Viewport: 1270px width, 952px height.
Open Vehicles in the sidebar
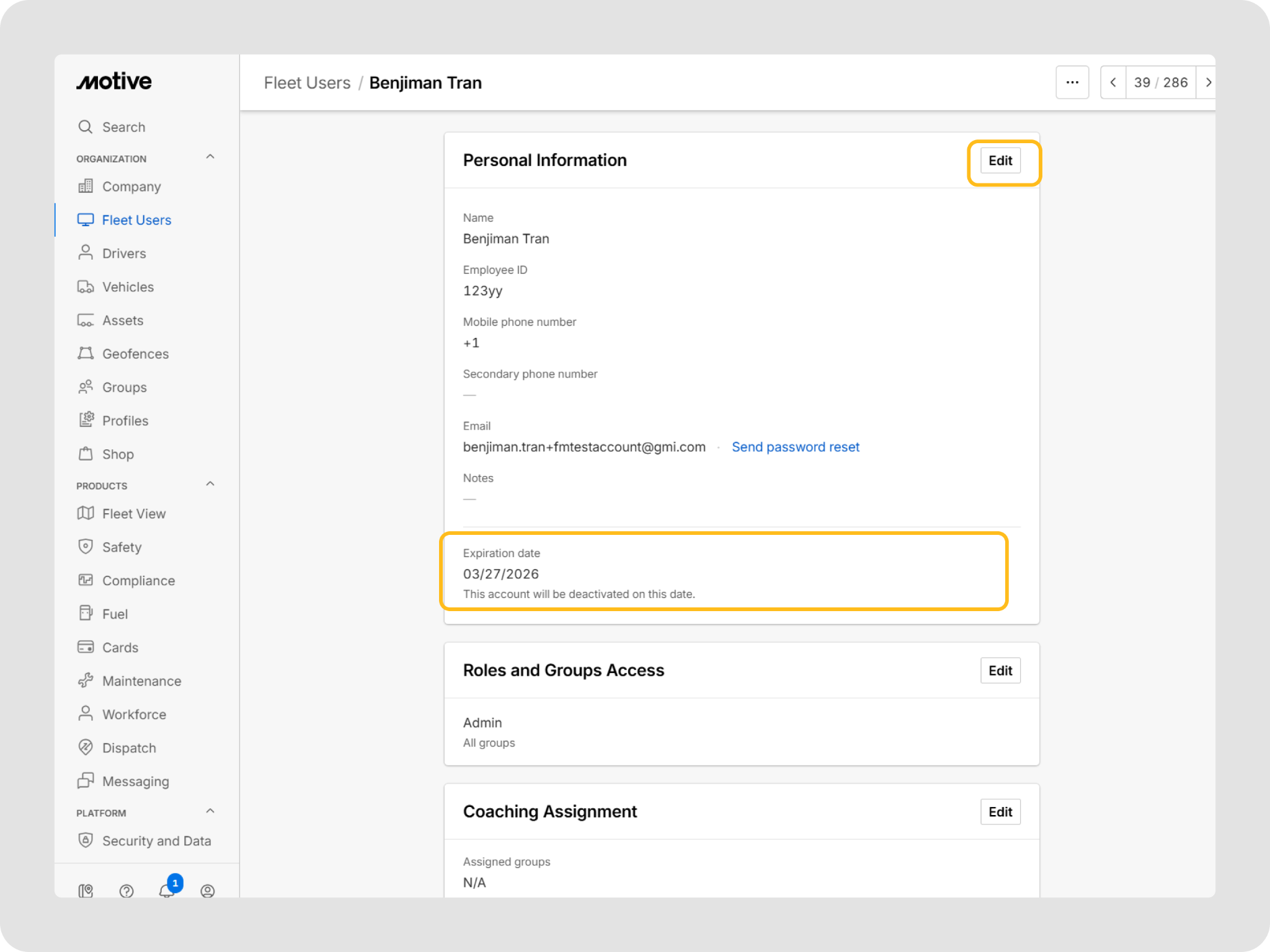point(128,287)
